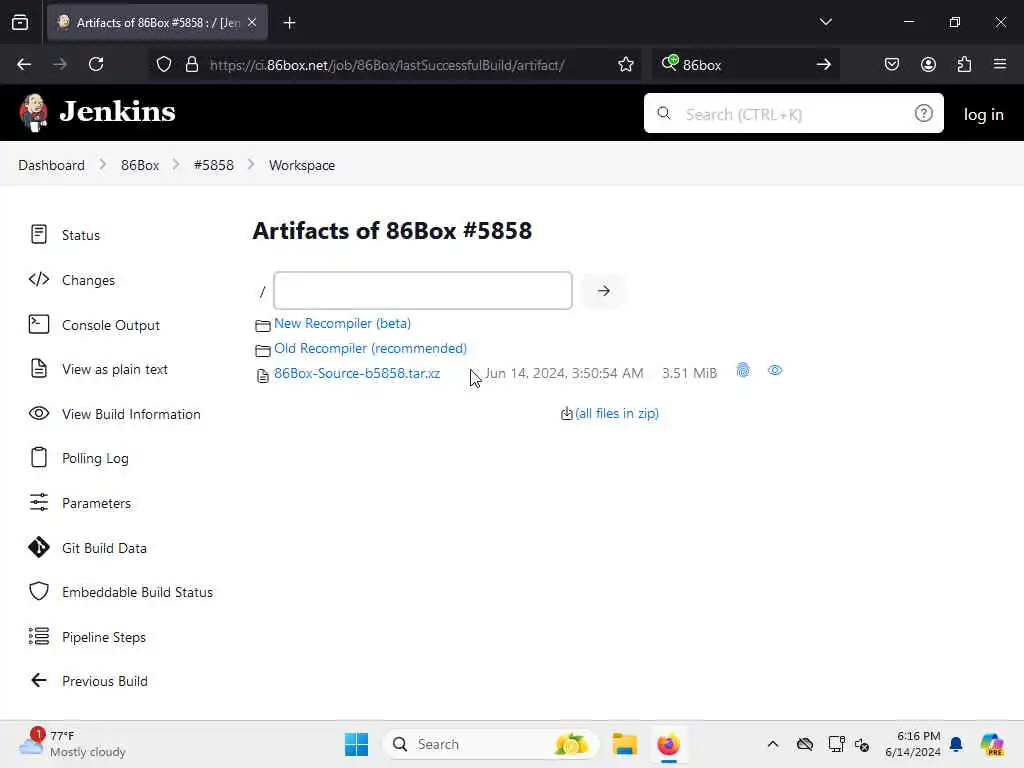Click the Windows taskbar Search box
Image resolution: width=1024 pixels, height=768 pixels.
[490, 744]
